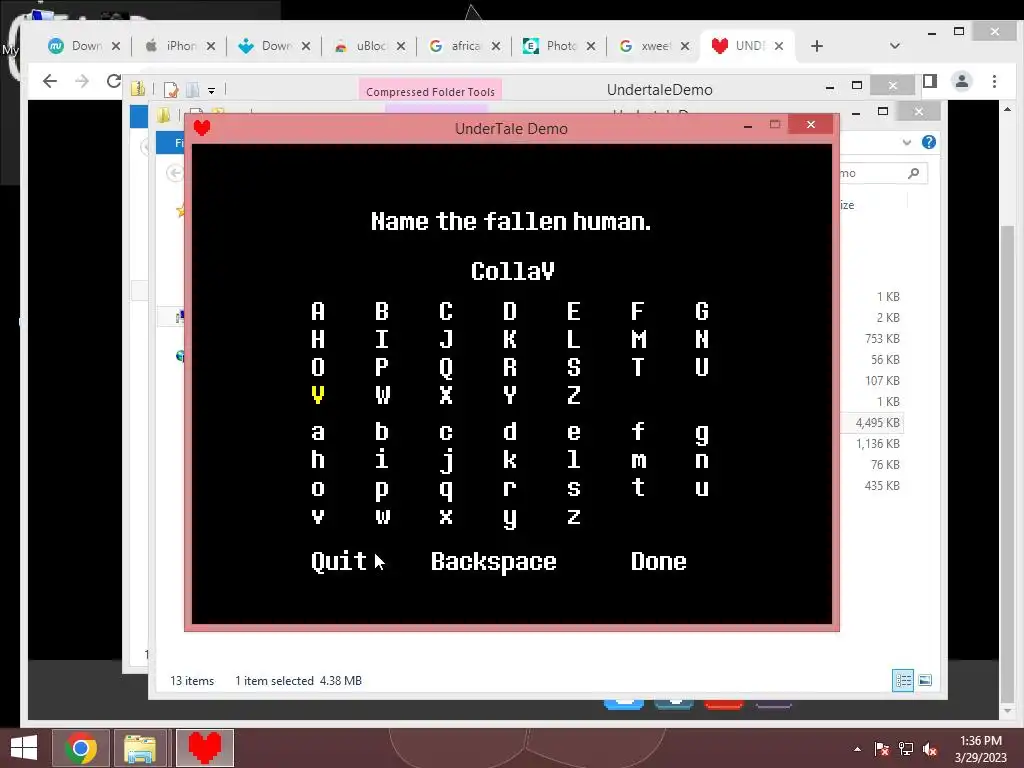
Task: Open Chrome from the taskbar
Action: (x=80, y=748)
